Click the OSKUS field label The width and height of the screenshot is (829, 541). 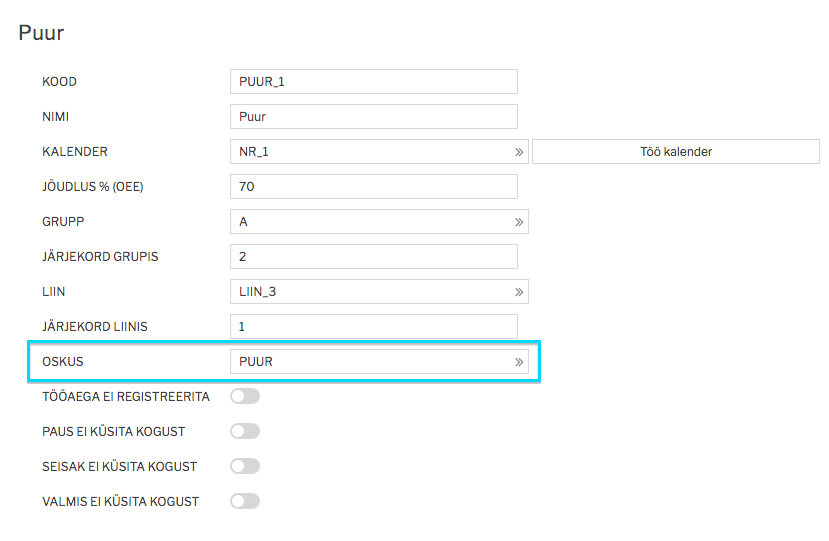(63, 362)
